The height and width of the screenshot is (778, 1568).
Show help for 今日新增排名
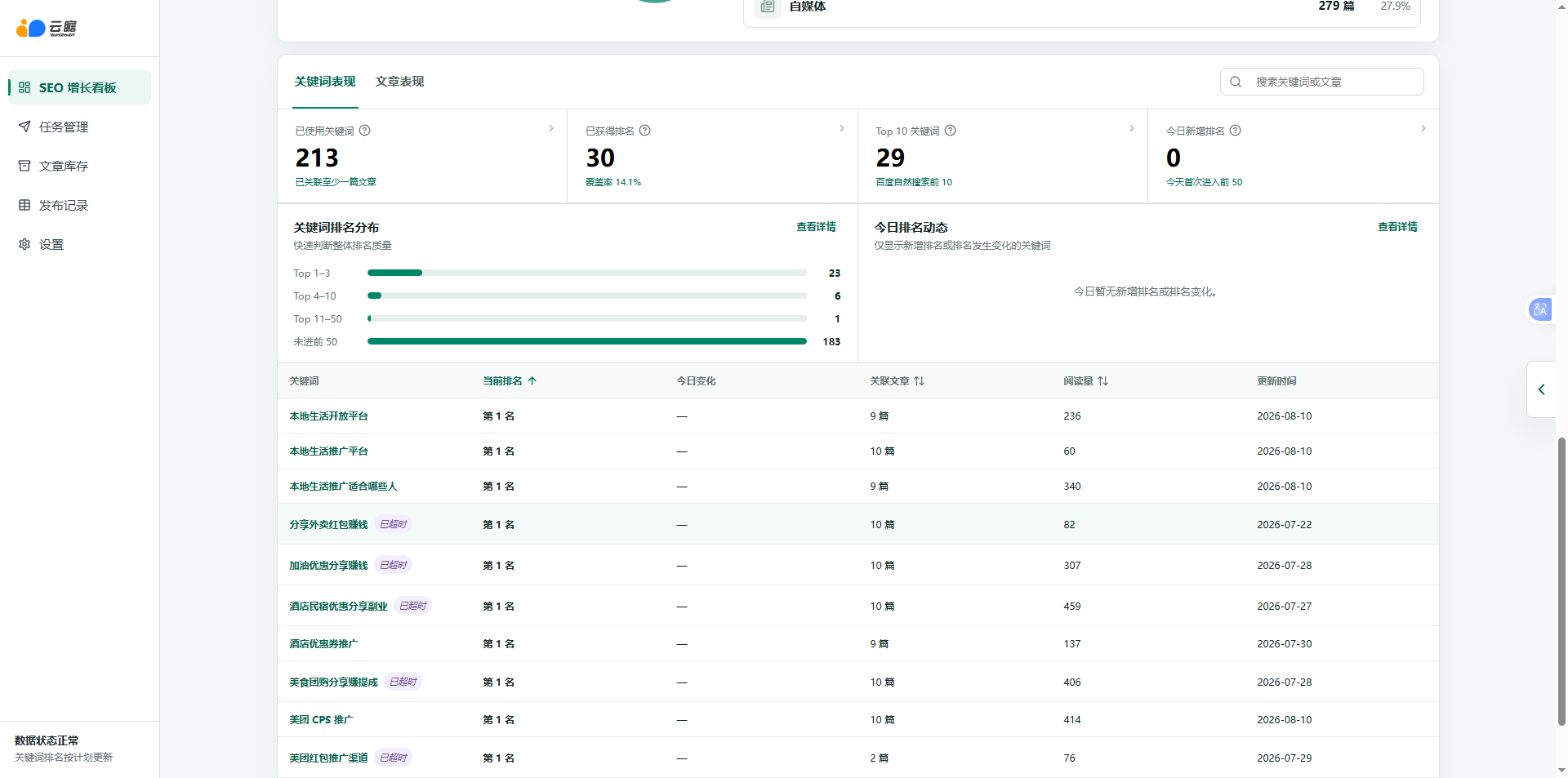[1236, 131]
